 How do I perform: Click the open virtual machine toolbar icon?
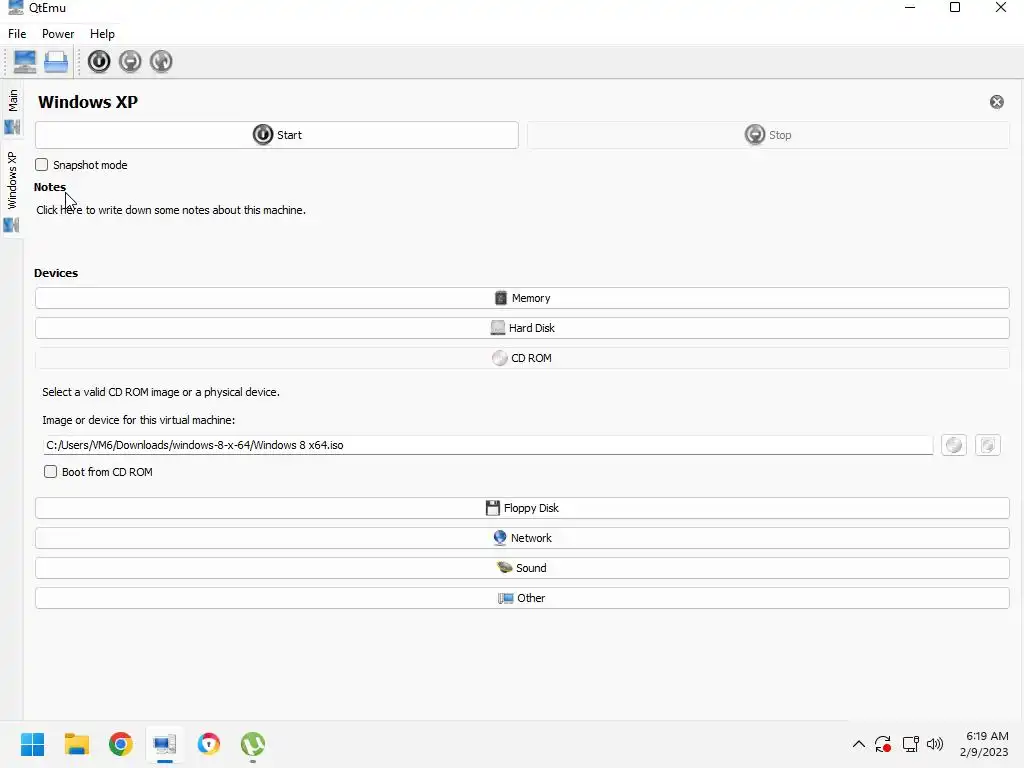(x=56, y=62)
